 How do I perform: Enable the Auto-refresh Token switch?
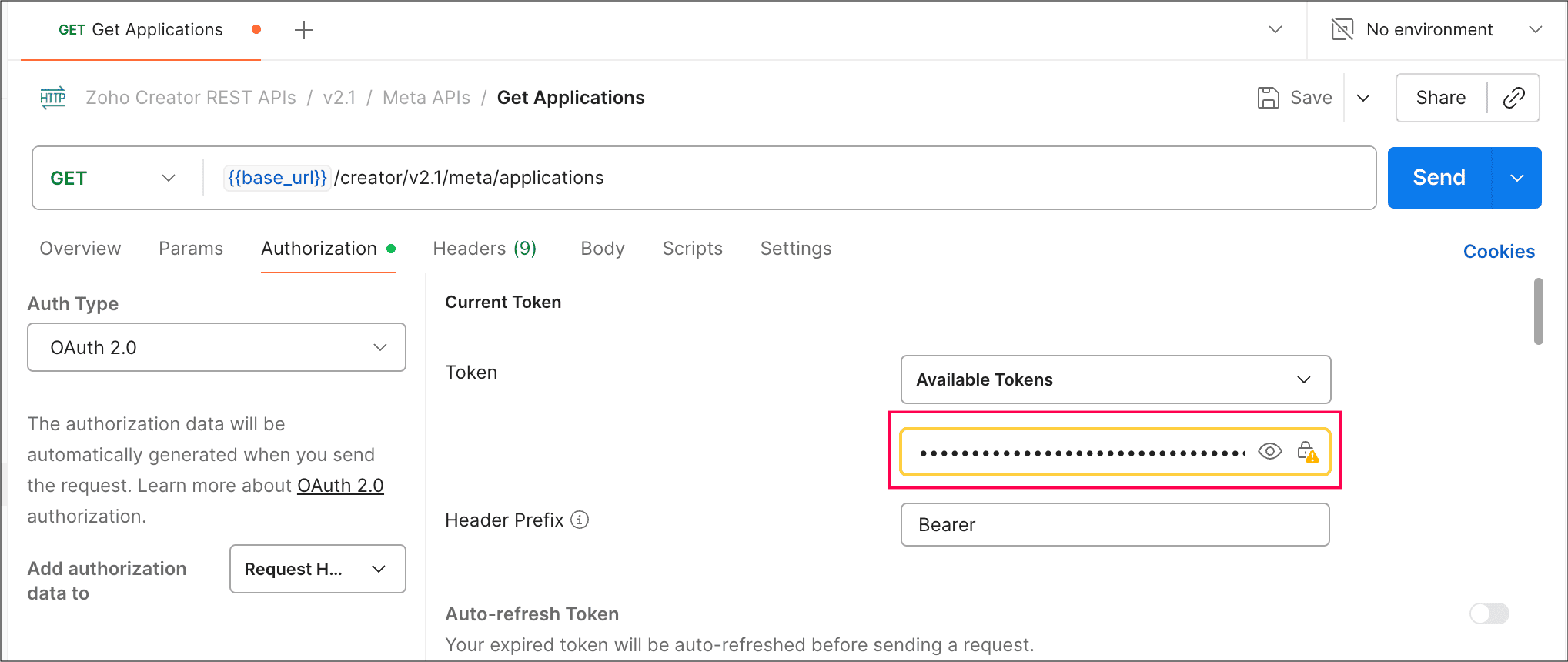coord(1489,614)
